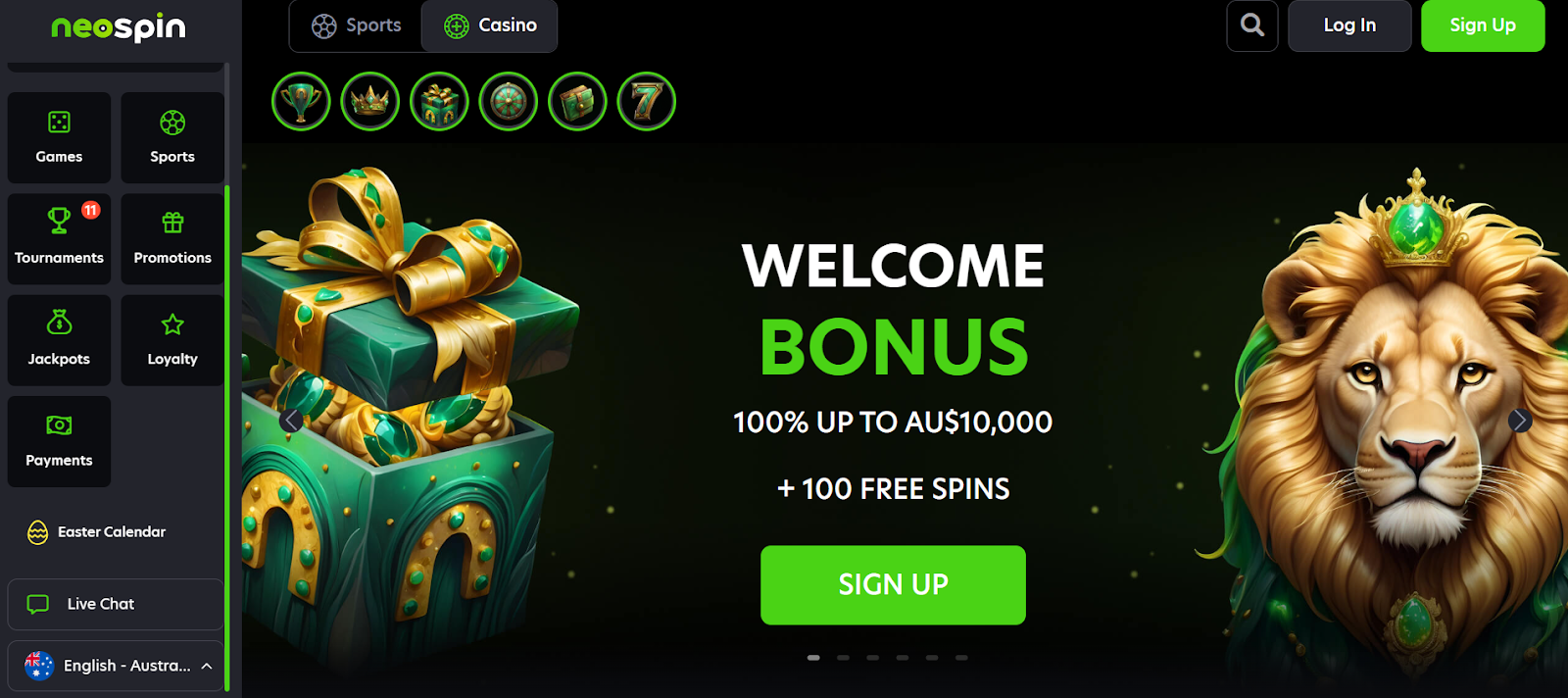Open the Live Chat box

[117, 604]
